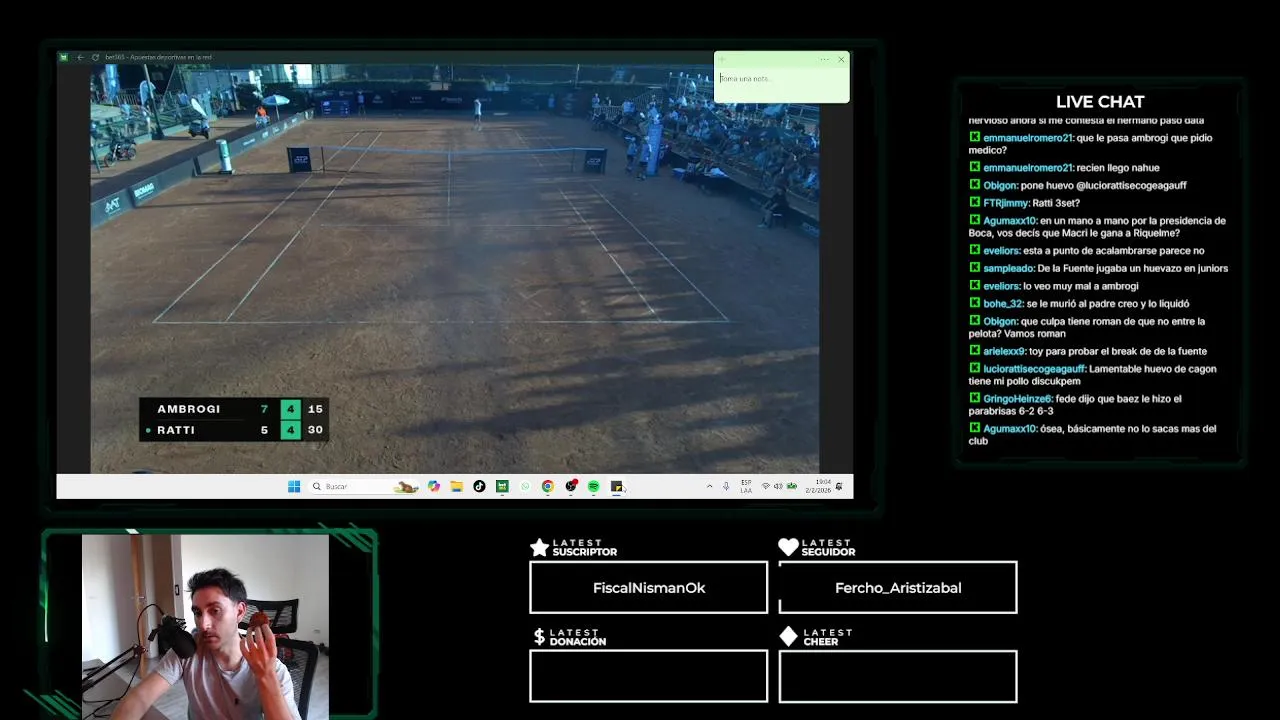
Task: Show hidden system tray icons
Action: [x=710, y=486]
